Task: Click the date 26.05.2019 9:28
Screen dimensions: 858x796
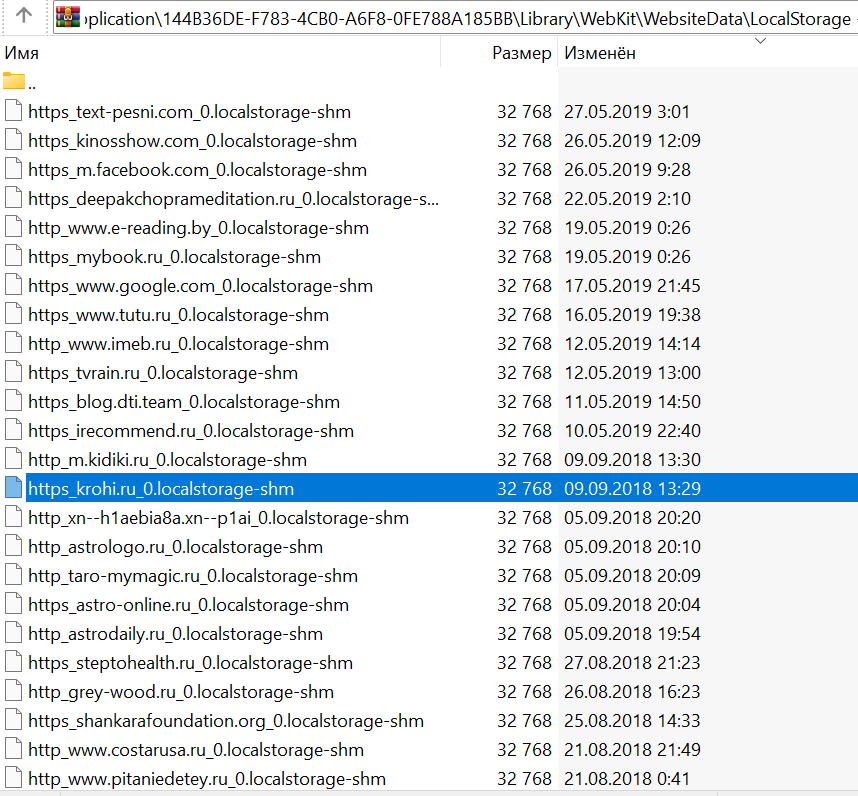Action: [x=627, y=170]
